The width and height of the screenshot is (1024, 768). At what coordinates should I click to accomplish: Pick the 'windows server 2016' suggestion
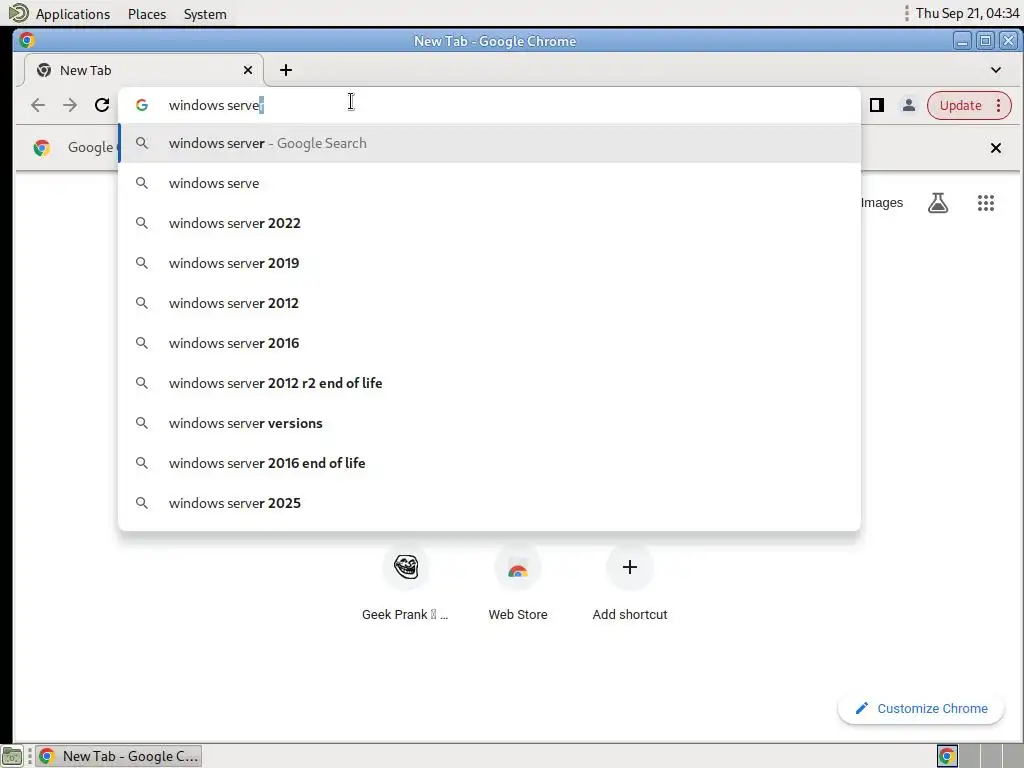(x=489, y=343)
